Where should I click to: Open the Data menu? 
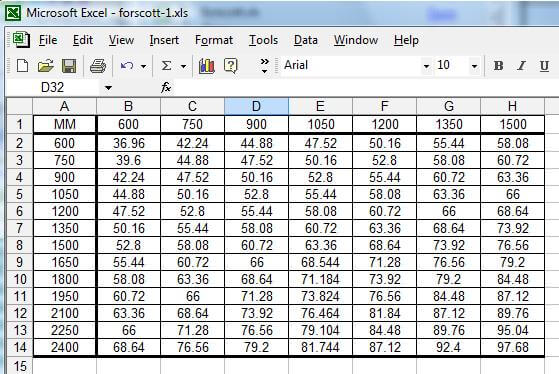306,40
